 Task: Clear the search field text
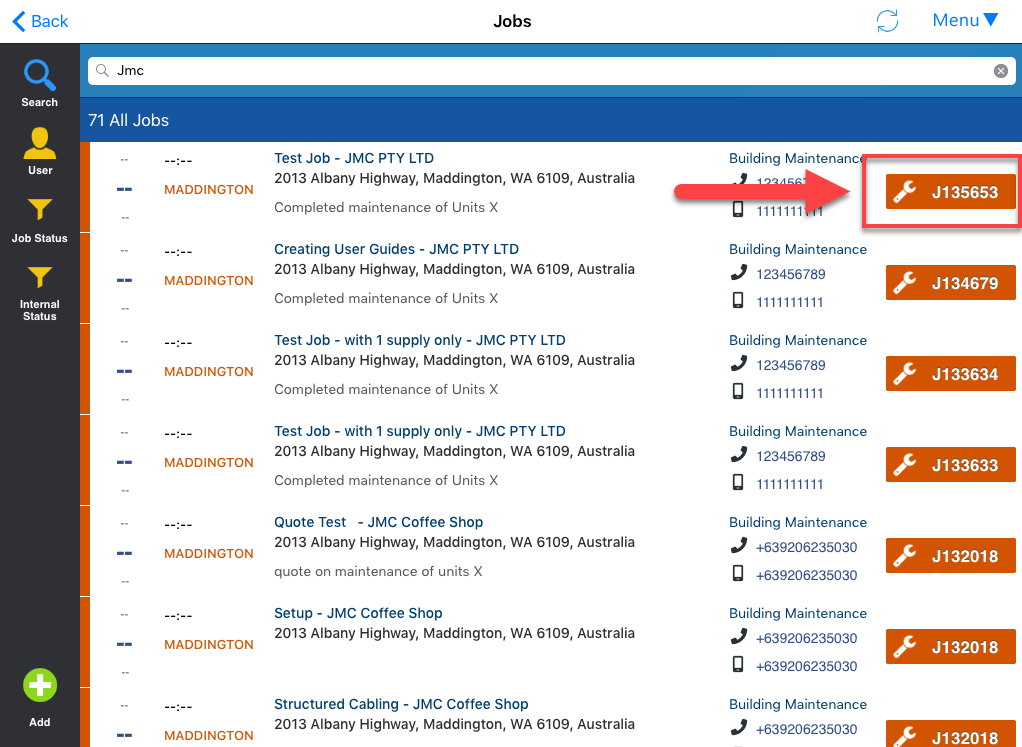1000,71
